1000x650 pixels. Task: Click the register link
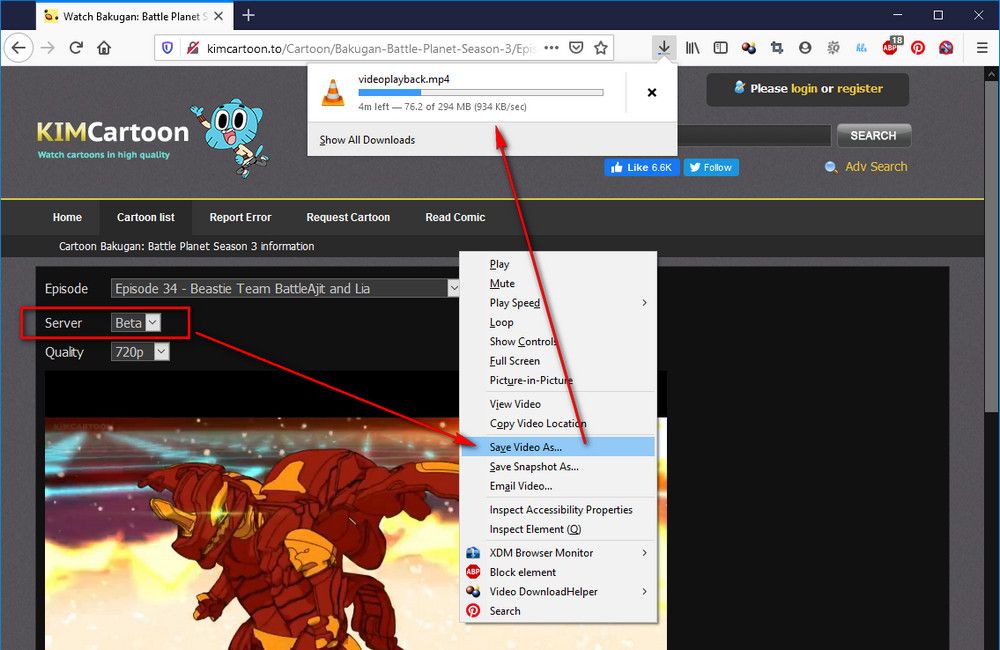(860, 89)
